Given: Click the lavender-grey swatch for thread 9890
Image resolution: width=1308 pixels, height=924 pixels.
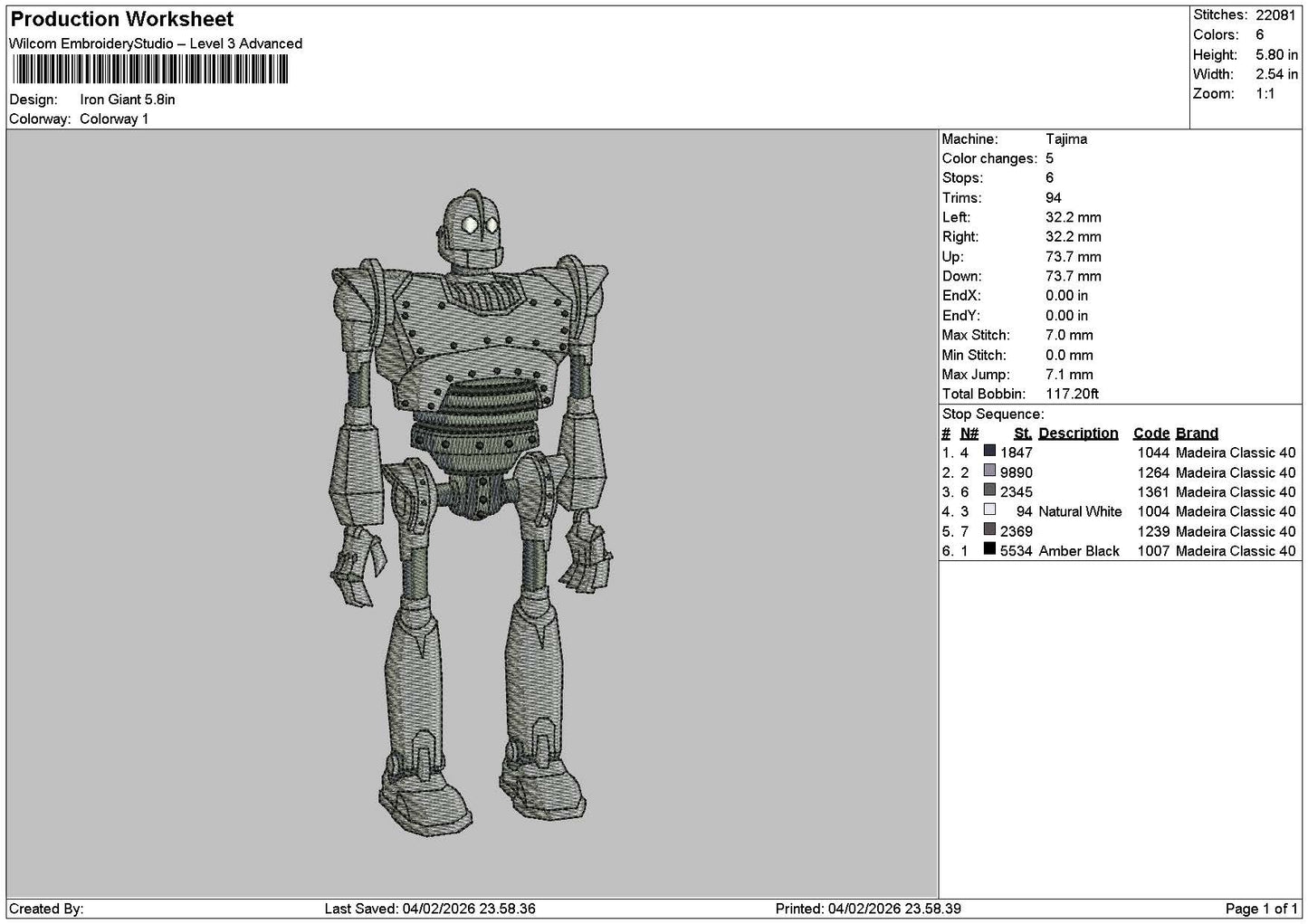Looking at the screenshot, I should 989,472.
